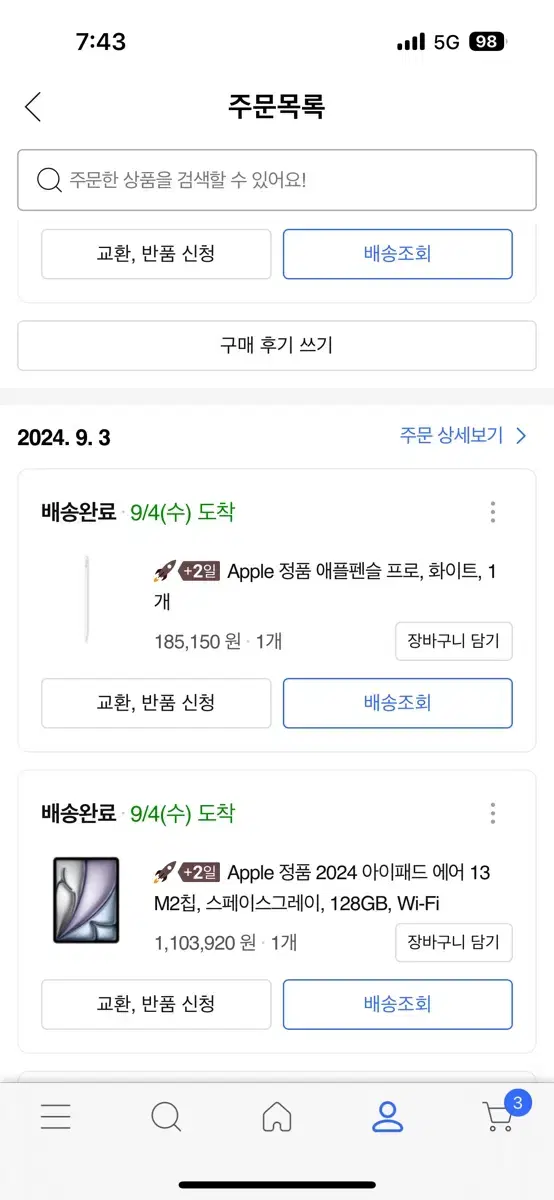Tap 구매 후기 쓰기 button
This screenshot has width=554, height=1200.
click(277, 346)
